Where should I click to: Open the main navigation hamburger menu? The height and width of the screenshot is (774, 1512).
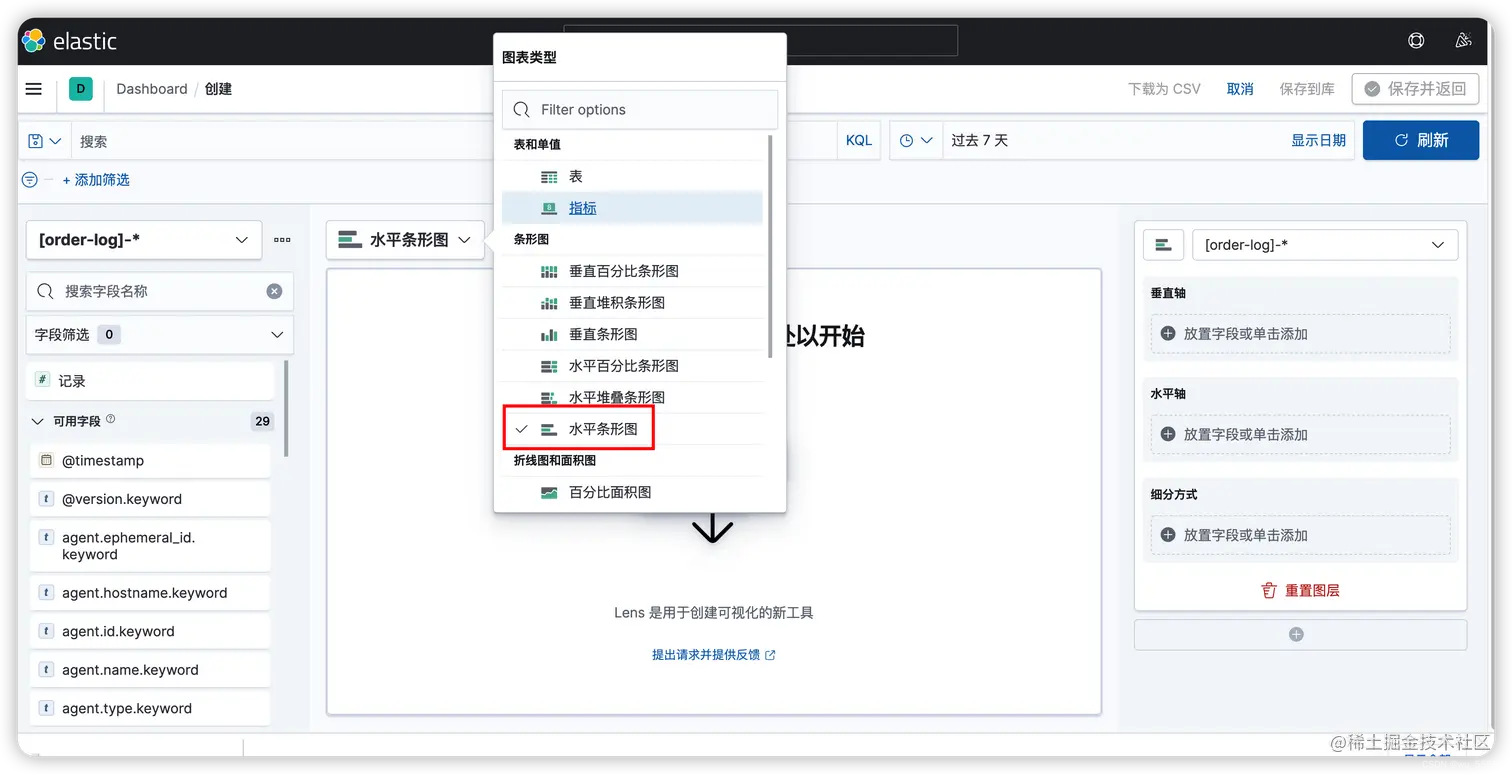33,89
